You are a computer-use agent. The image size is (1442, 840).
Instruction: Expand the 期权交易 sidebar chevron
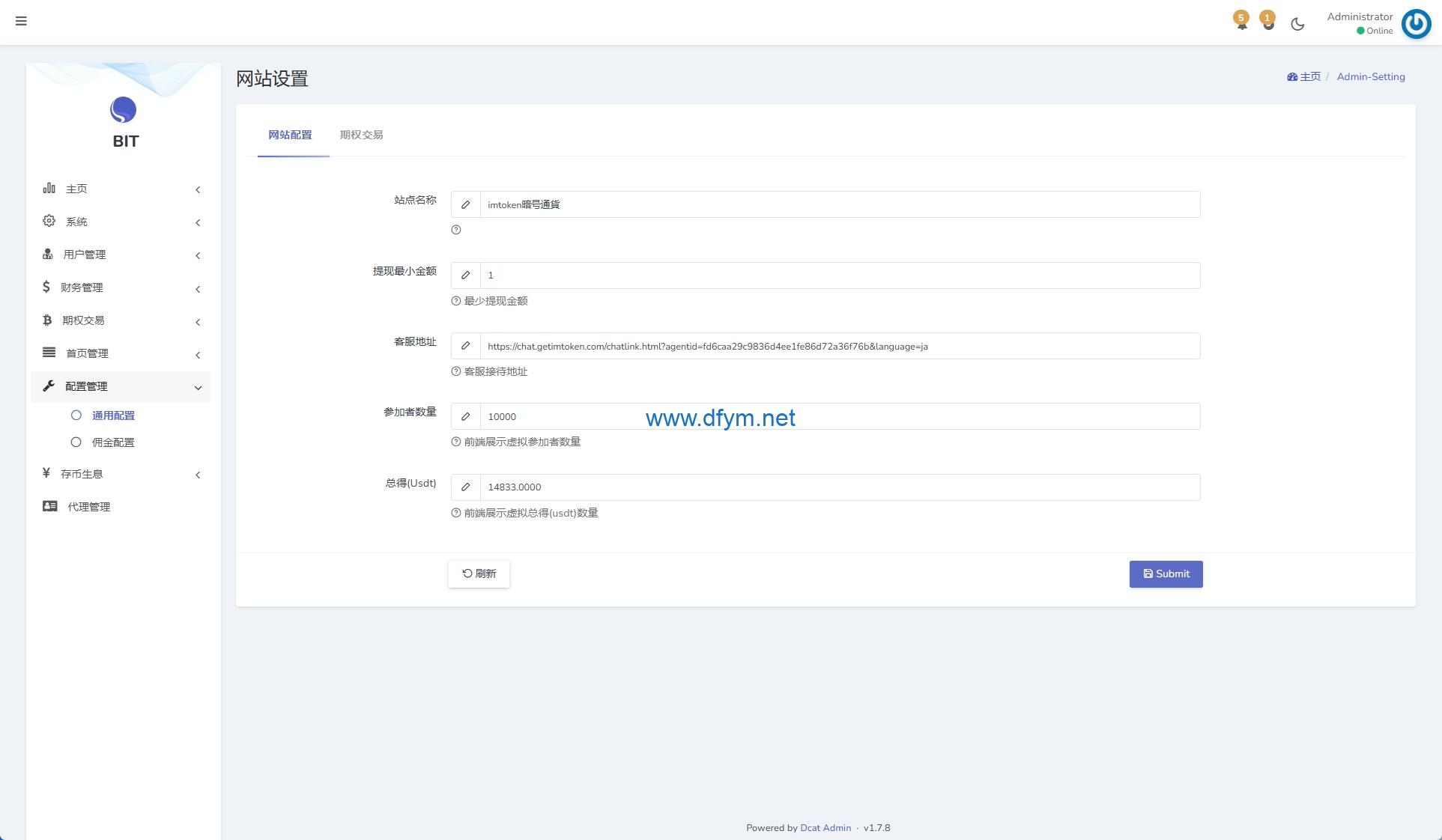point(198,322)
